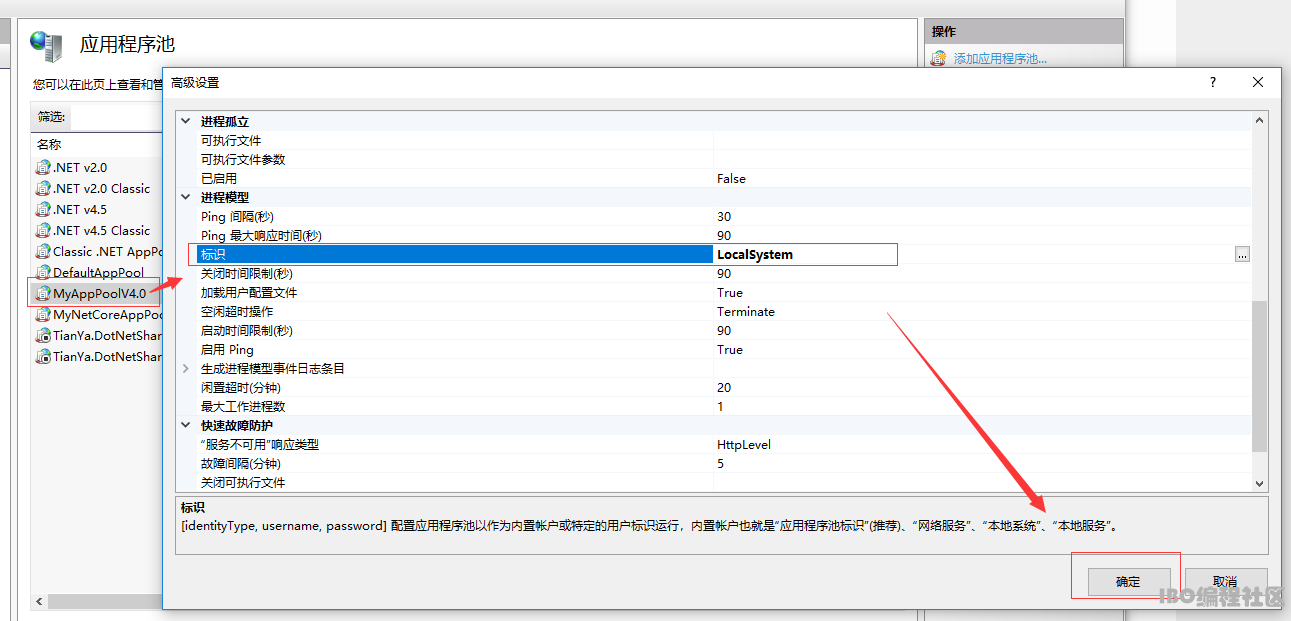
Task: Click the MyNetCoreAppPool icon
Action: coord(43,315)
